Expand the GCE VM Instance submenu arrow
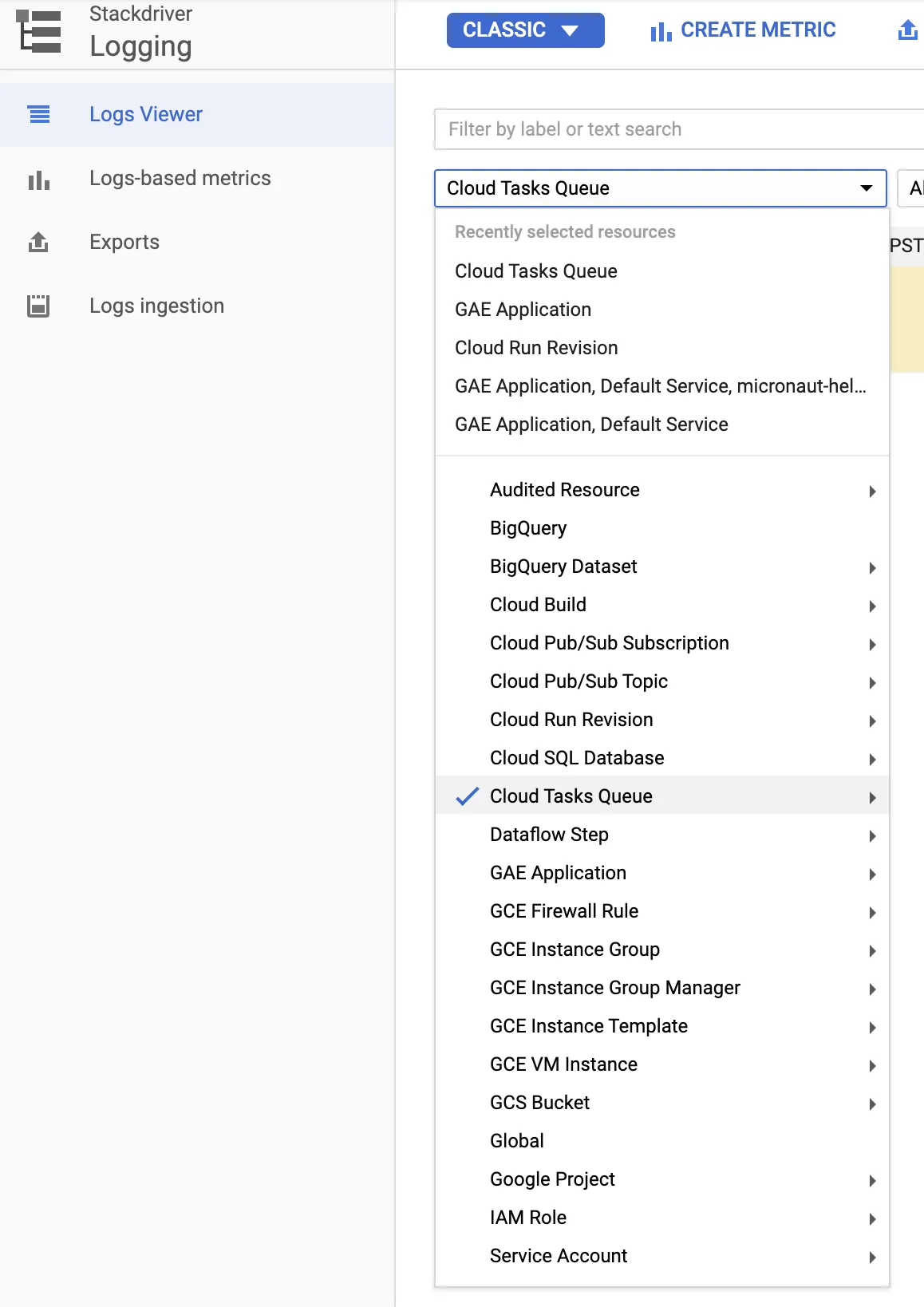The height and width of the screenshot is (1307, 924). (x=872, y=1065)
